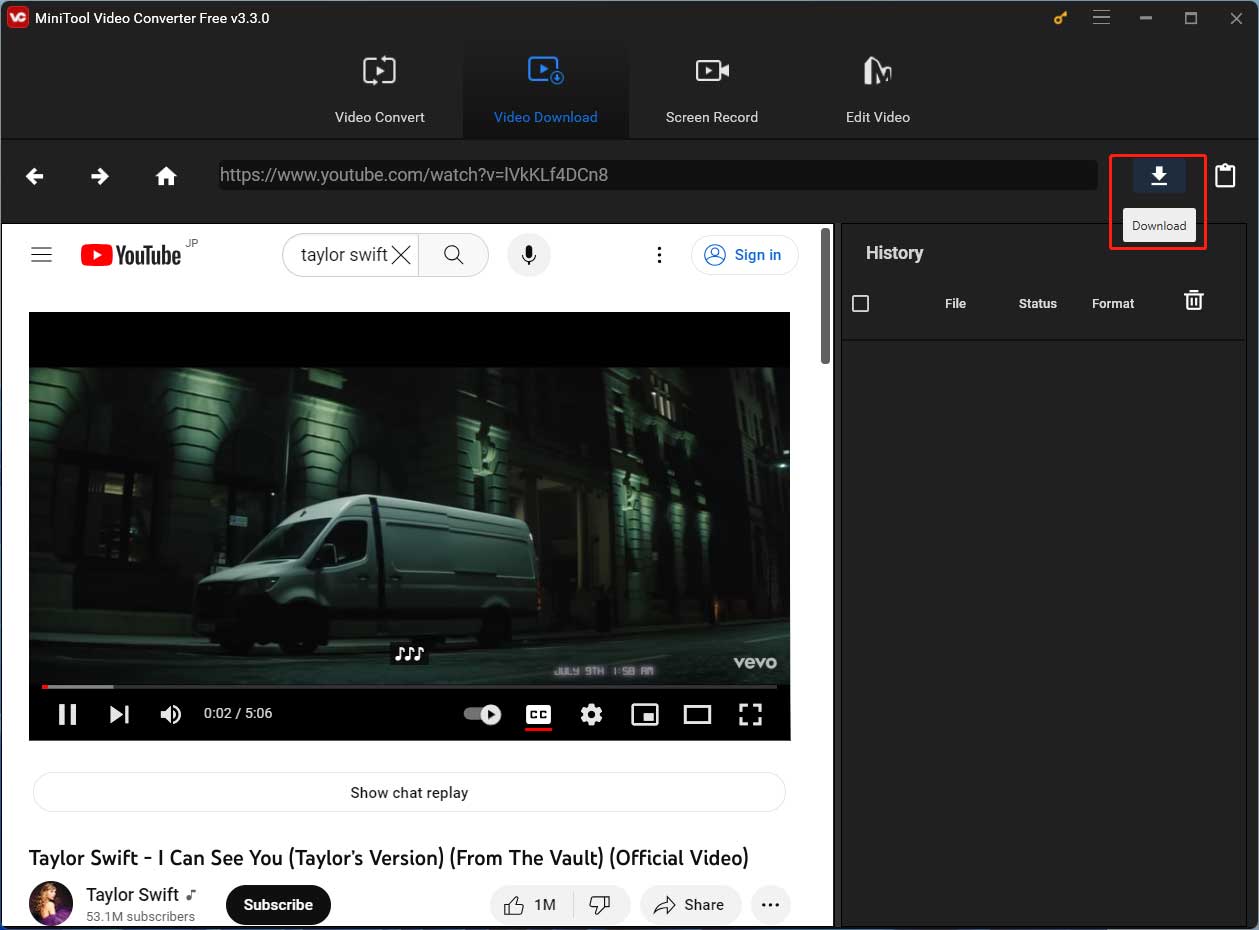The height and width of the screenshot is (930, 1259).
Task: Open the Screen Record tool
Action: coord(711,90)
